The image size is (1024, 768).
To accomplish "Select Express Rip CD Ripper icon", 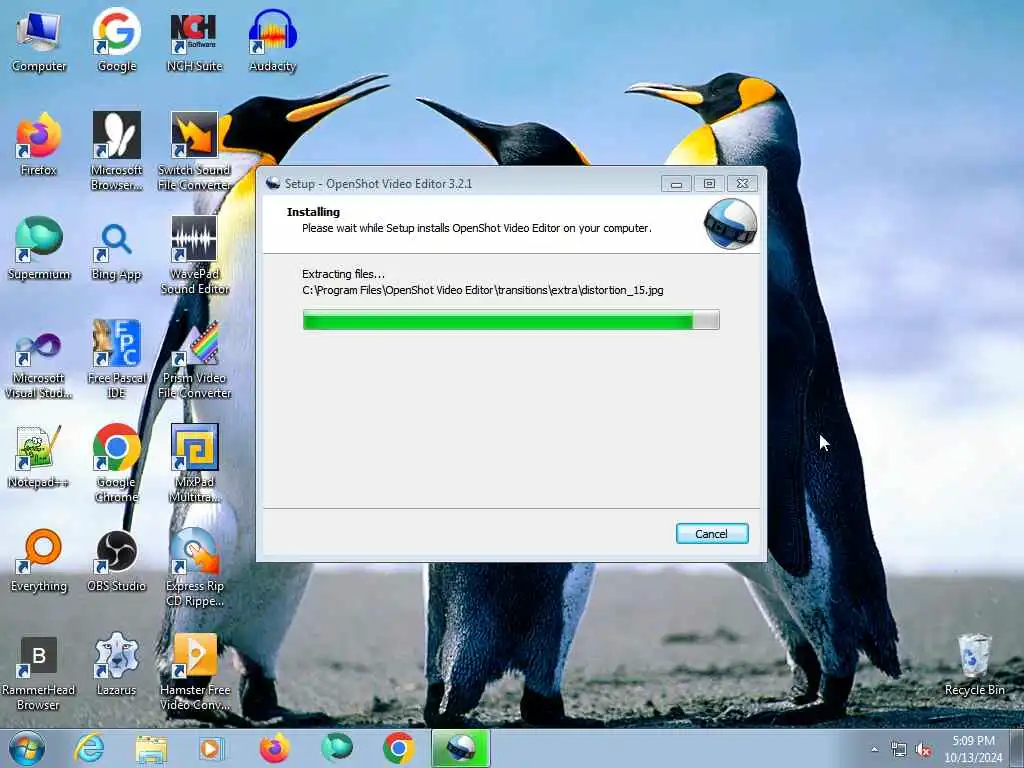I will [194, 568].
